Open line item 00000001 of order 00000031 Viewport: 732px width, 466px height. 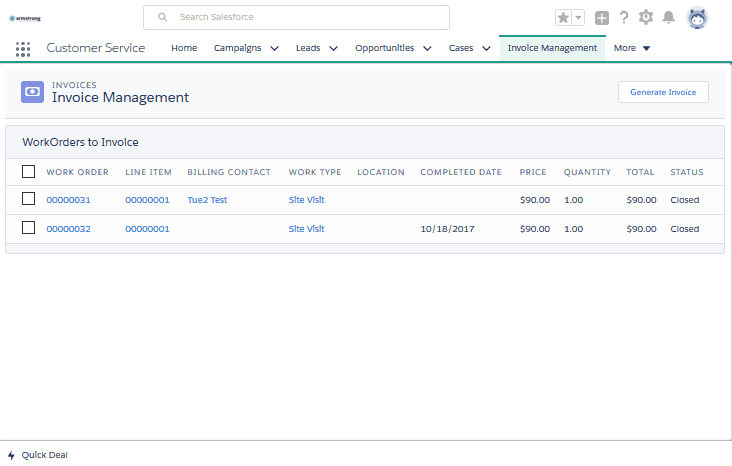(147, 200)
